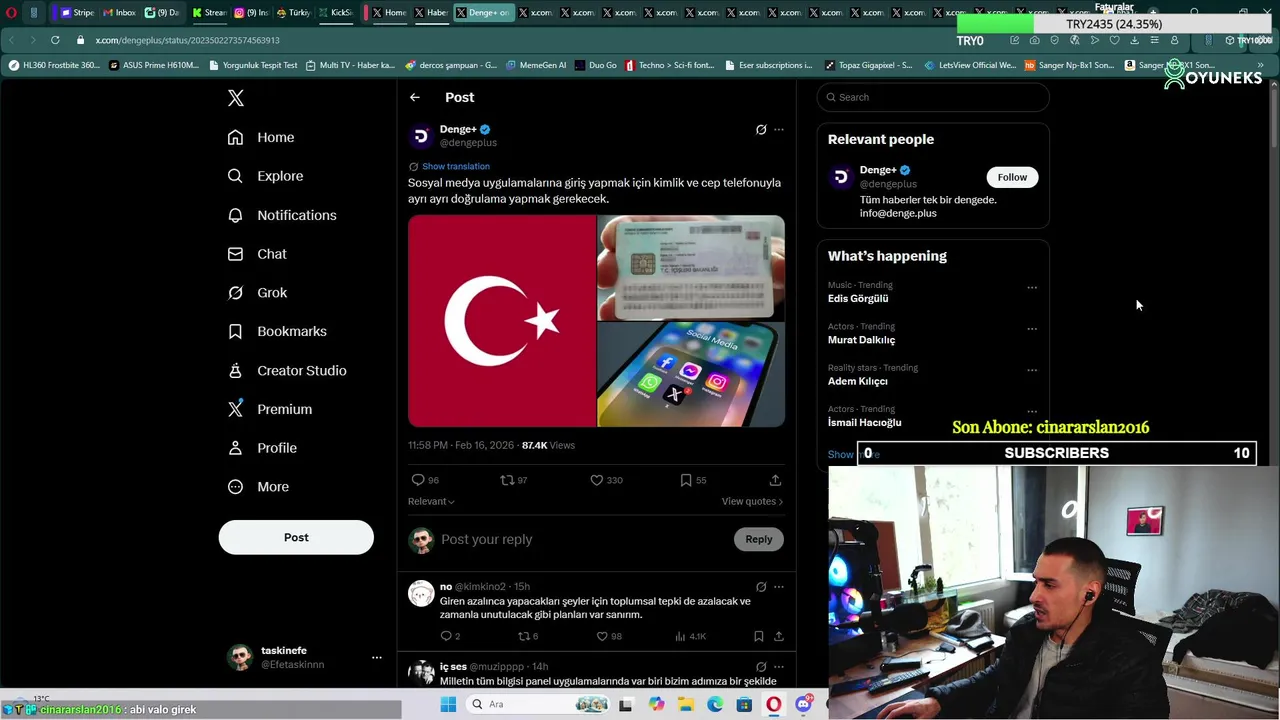Image resolution: width=1280 pixels, height=720 pixels.
Task: Open Chat from the left sidebar
Action: pos(257,254)
